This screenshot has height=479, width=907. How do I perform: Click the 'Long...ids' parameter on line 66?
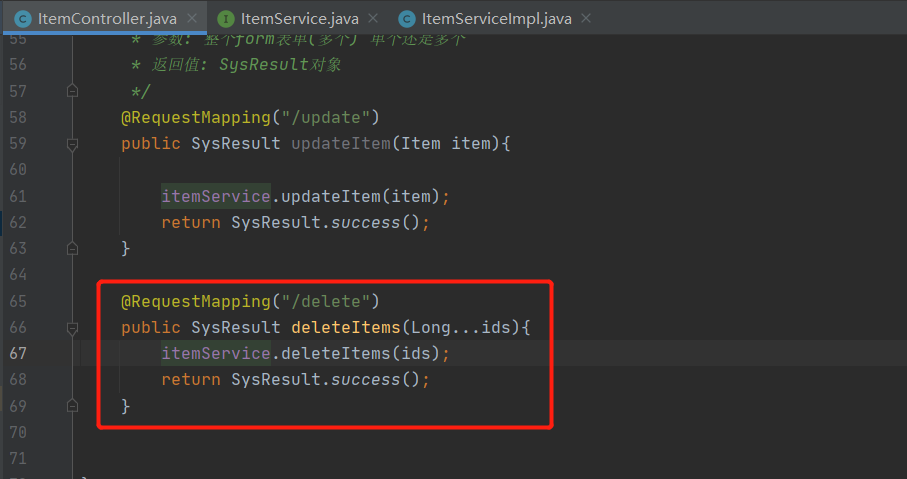point(461,327)
